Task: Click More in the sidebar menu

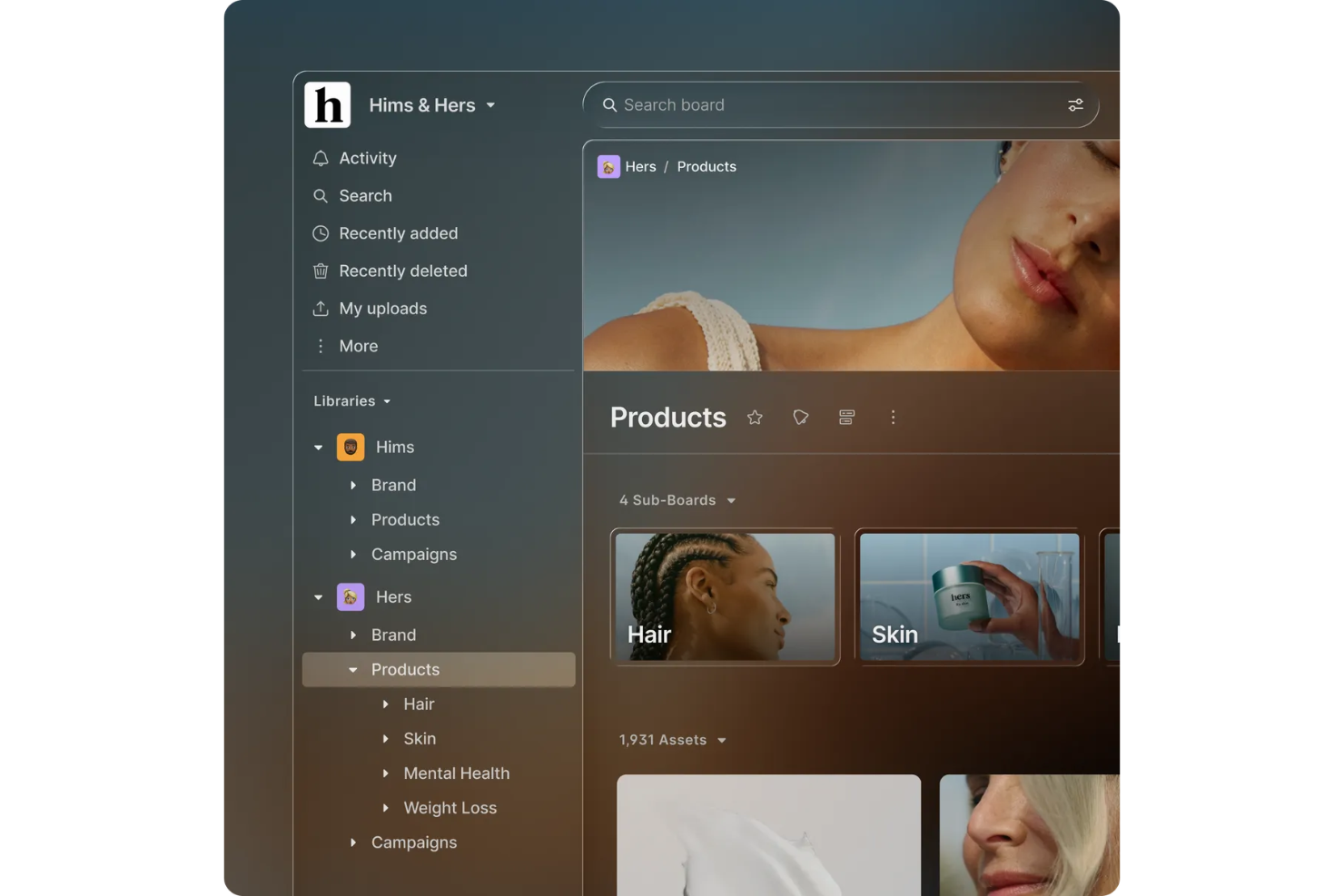Action: 359,346
